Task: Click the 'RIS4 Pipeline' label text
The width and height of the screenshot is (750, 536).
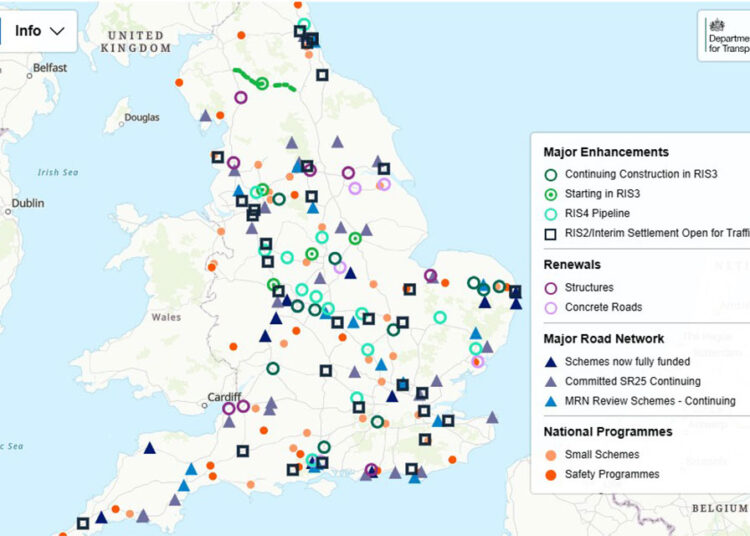Action: point(597,213)
